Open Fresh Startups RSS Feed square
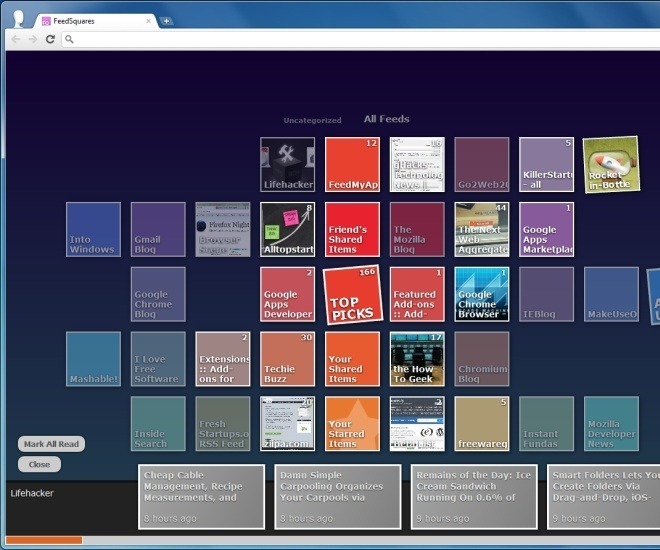The width and height of the screenshot is (660, 550). click(x=223, y=424)
